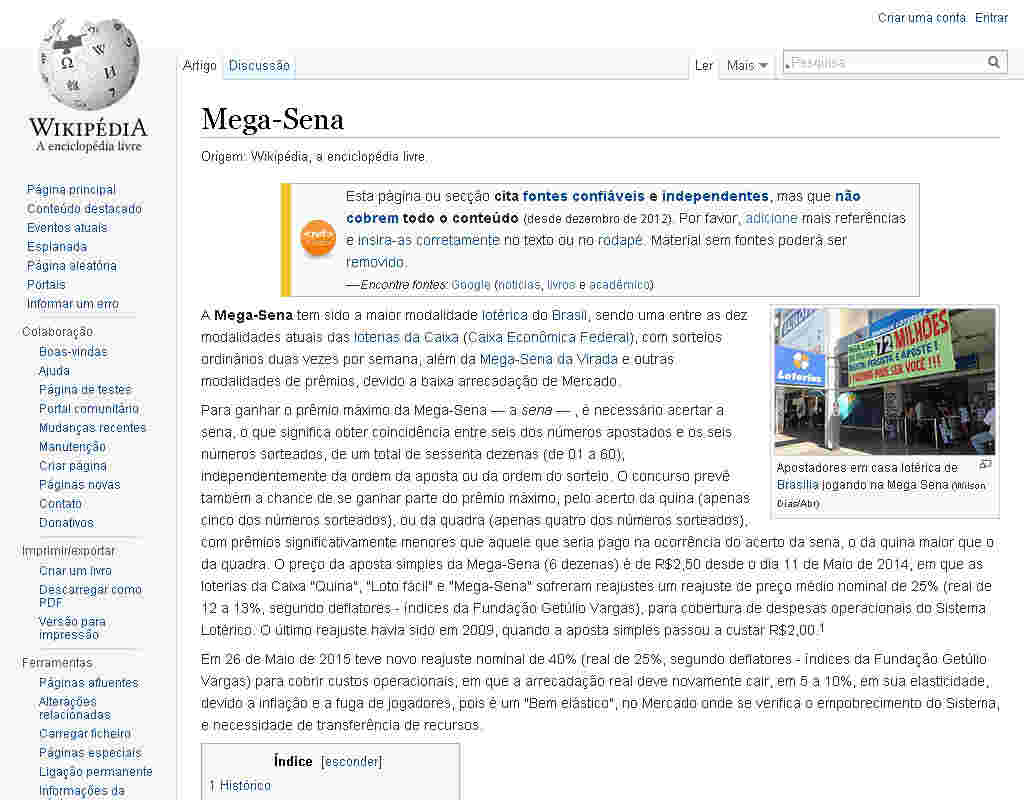Open Página de testes link
Screen dimensions: 1024x800
pyautogui.click(x=85, y=390)
